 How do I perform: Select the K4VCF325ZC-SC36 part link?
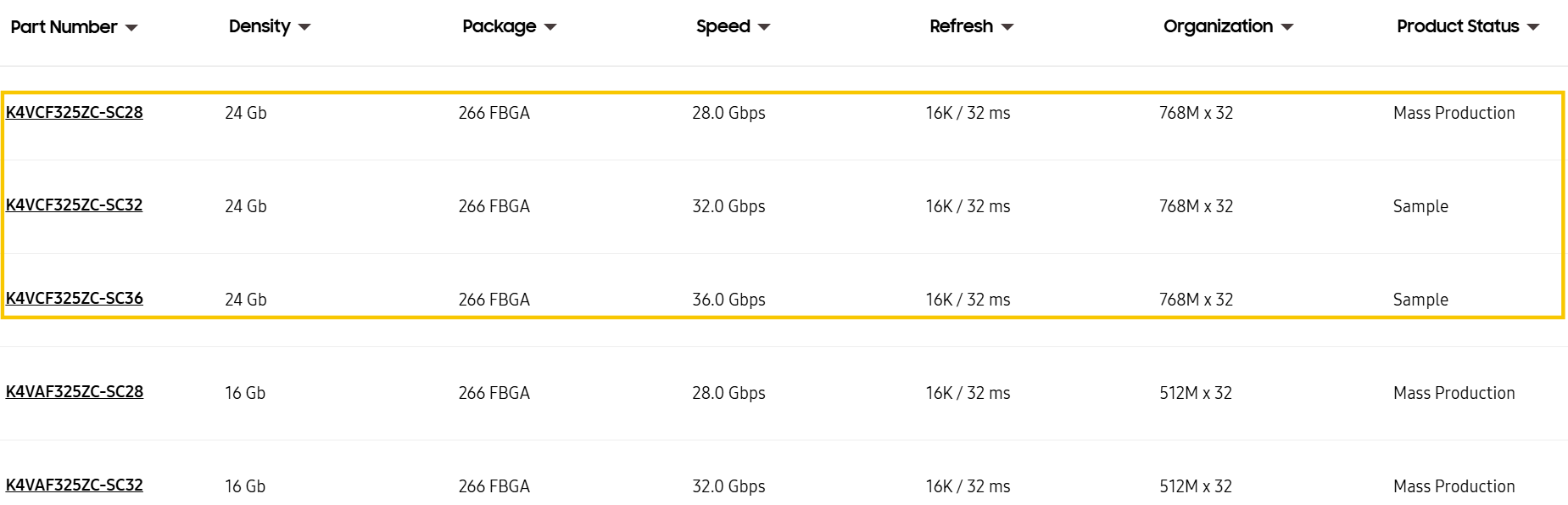(x=75, y=299)
